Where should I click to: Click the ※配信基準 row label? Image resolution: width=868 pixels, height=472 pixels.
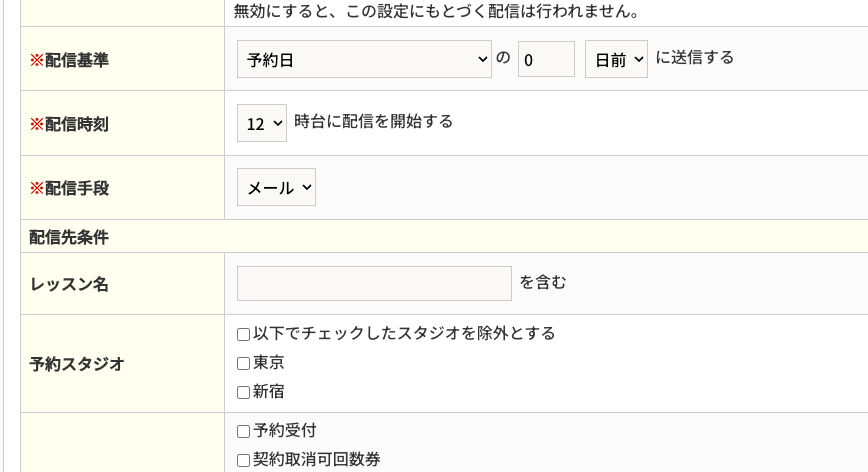tap(69, 60)
